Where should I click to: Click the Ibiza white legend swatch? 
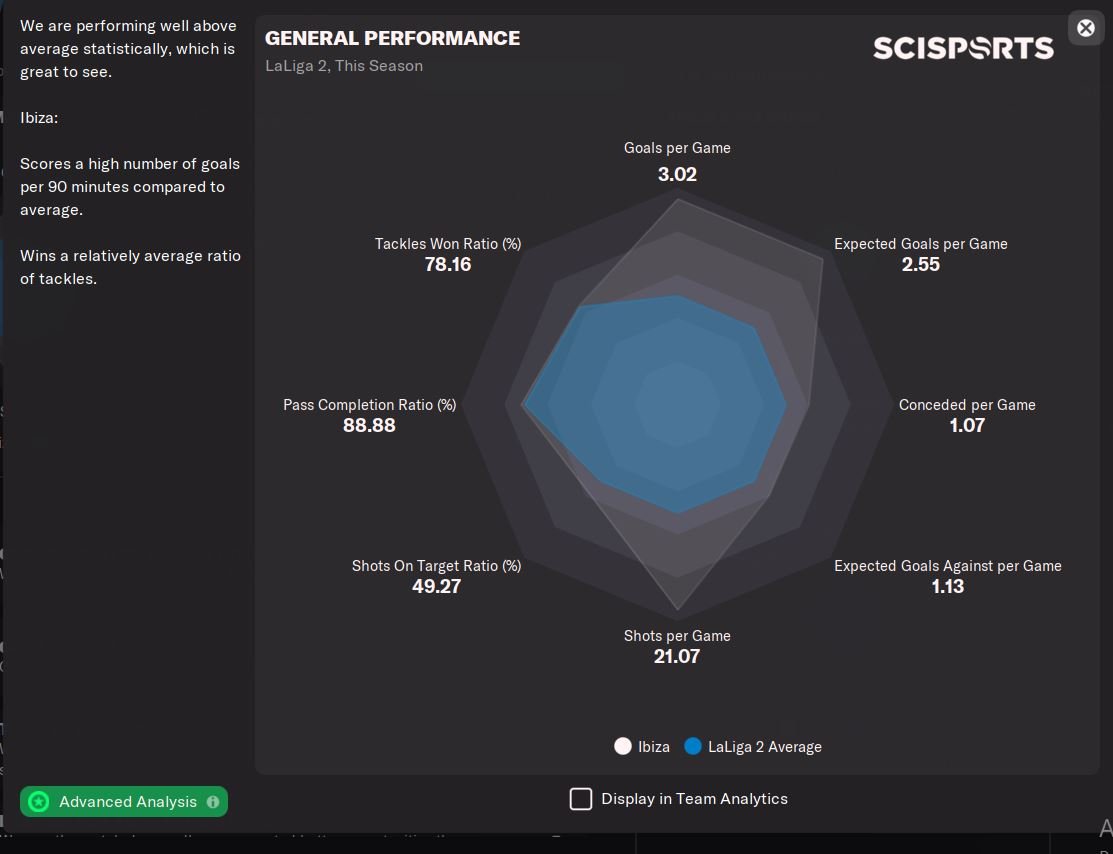pyautogui.click(x=623, y=746)
